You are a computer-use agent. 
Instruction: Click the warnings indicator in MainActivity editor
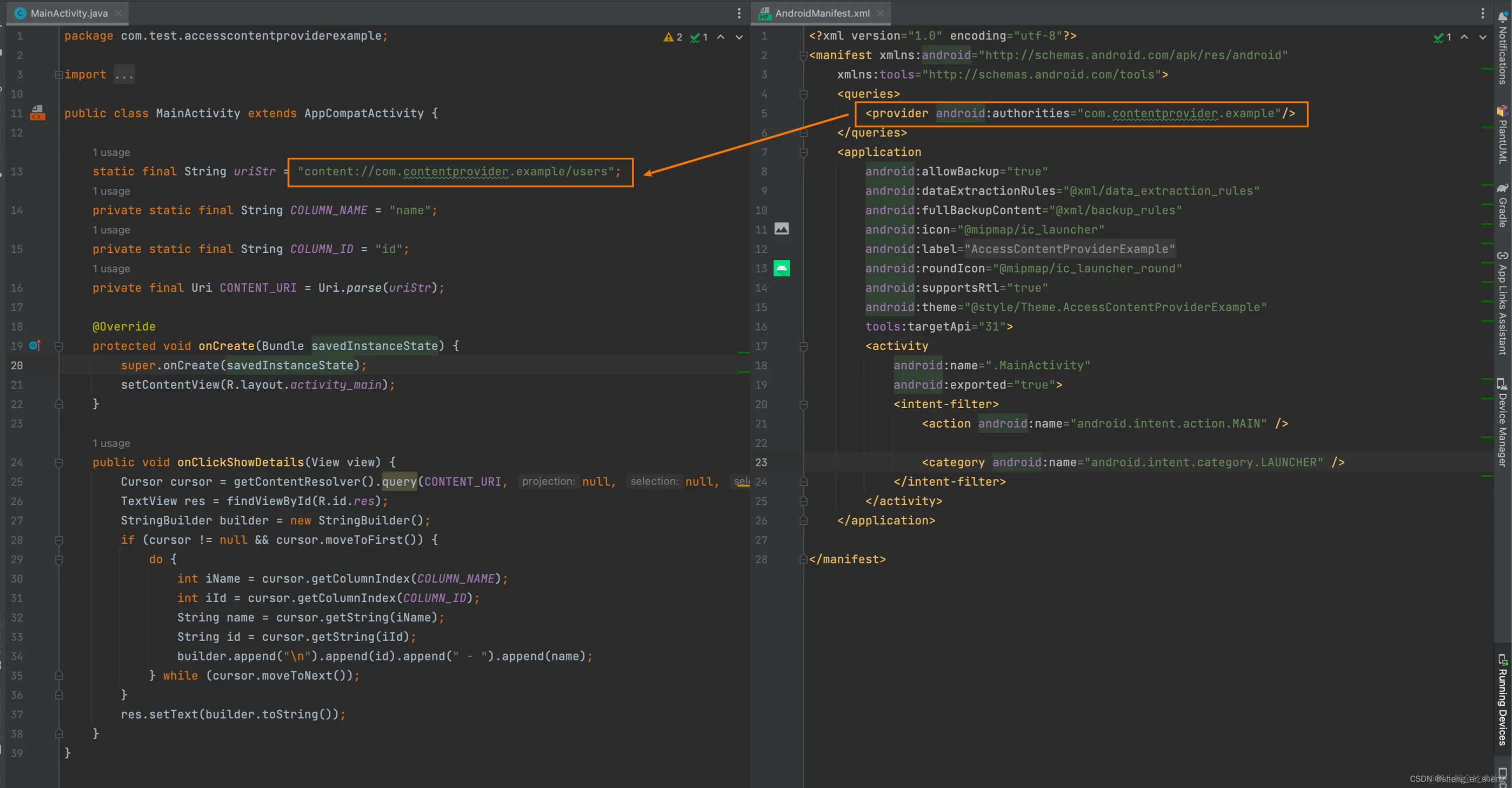point(673,37)
